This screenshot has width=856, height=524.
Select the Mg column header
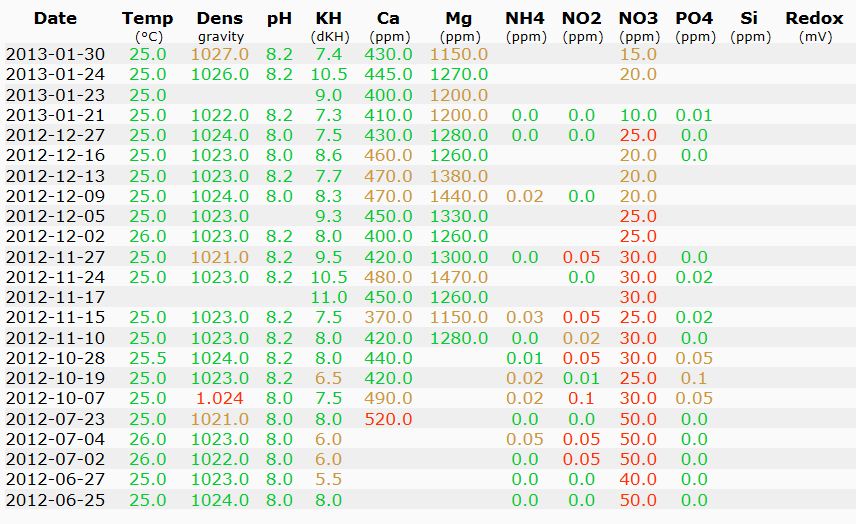pos(458,18)
